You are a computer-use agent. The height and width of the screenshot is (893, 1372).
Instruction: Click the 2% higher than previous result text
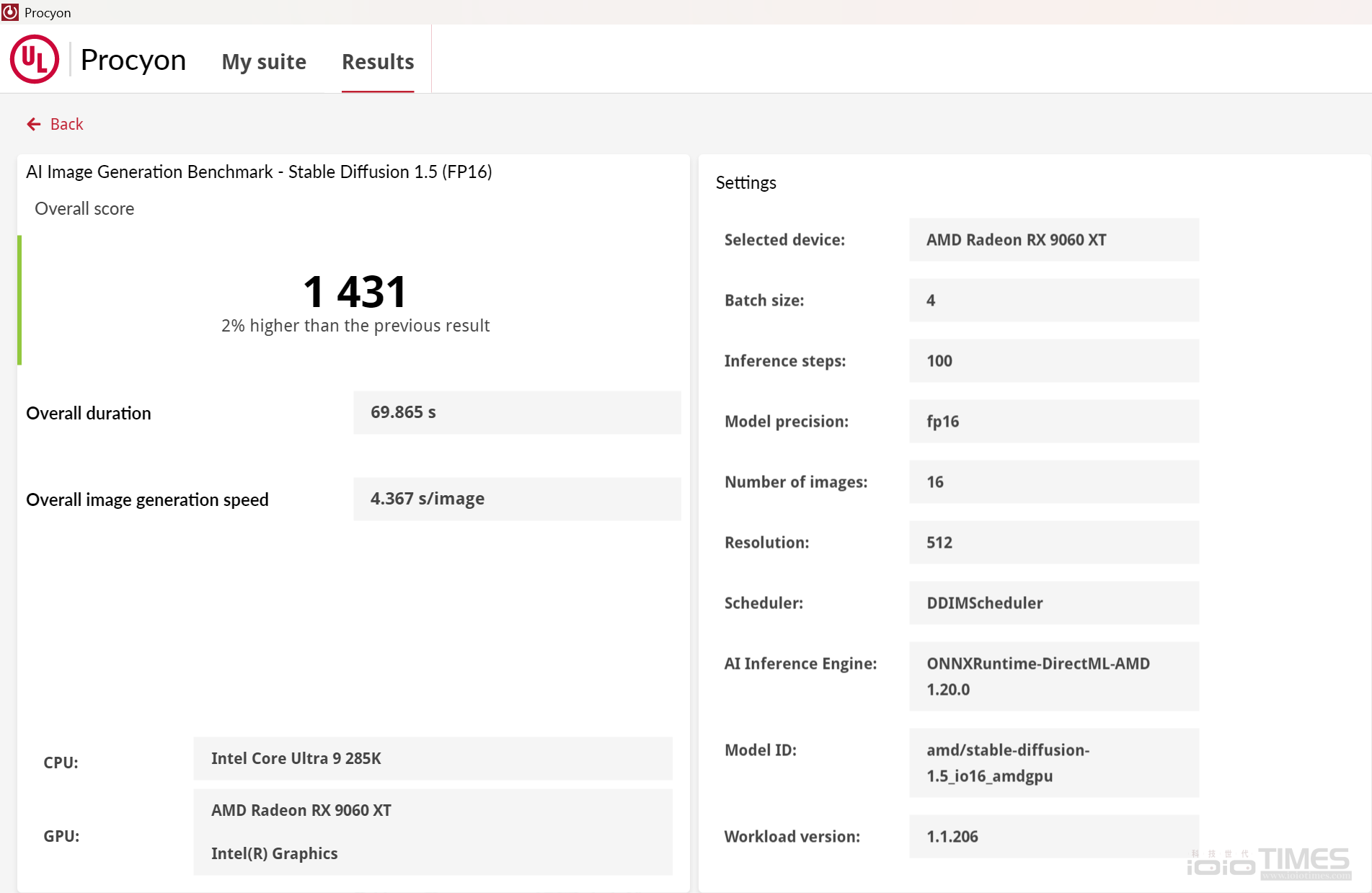pyautogui.click(x=355, y=326)
